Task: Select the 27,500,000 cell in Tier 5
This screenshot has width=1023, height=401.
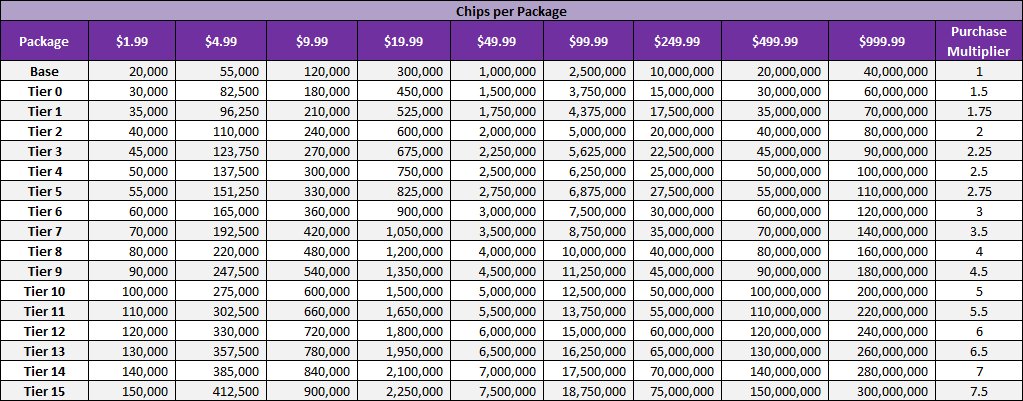Action: click(682, 191)
